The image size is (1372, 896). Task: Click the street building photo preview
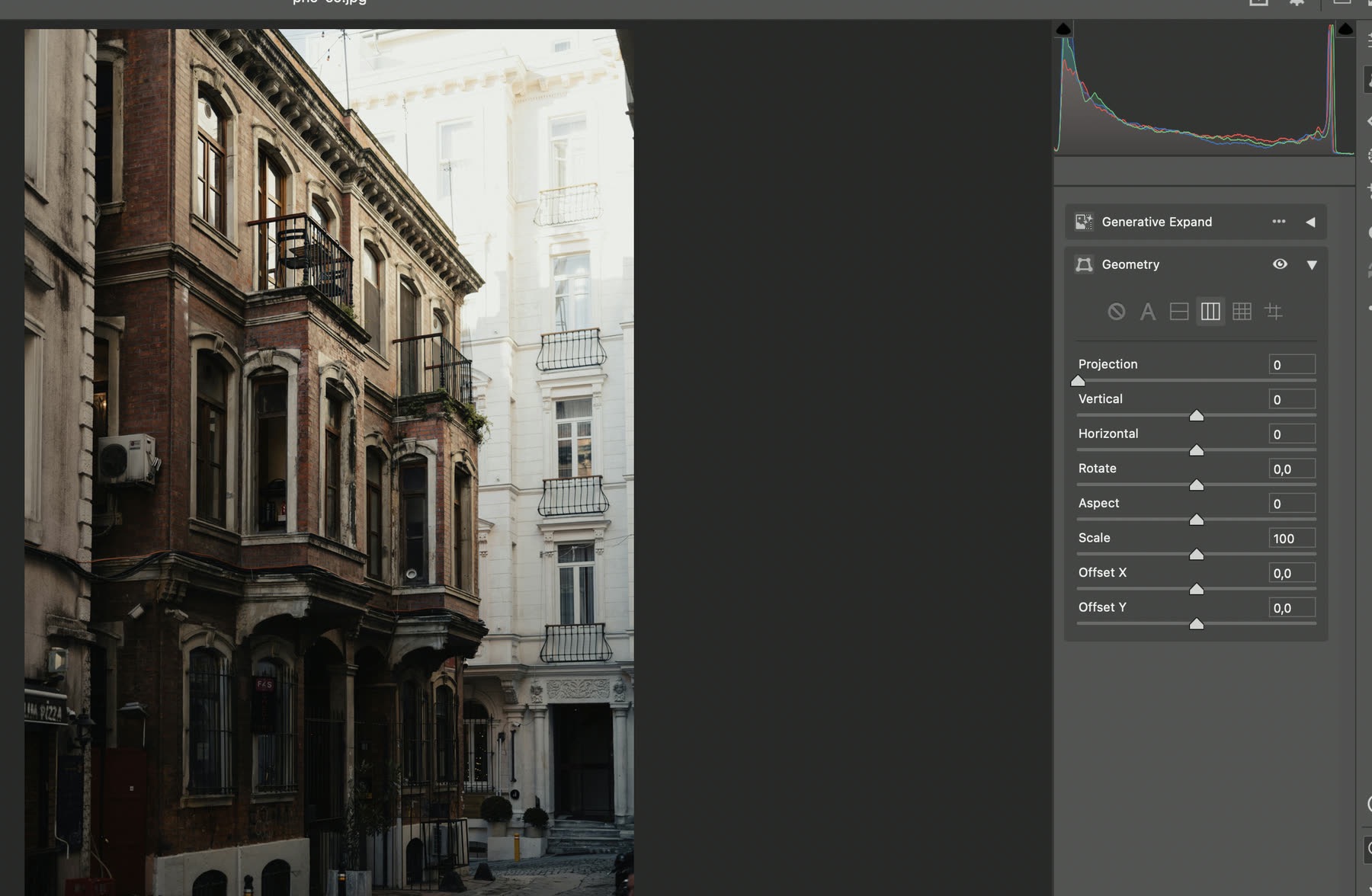[329, 462]
